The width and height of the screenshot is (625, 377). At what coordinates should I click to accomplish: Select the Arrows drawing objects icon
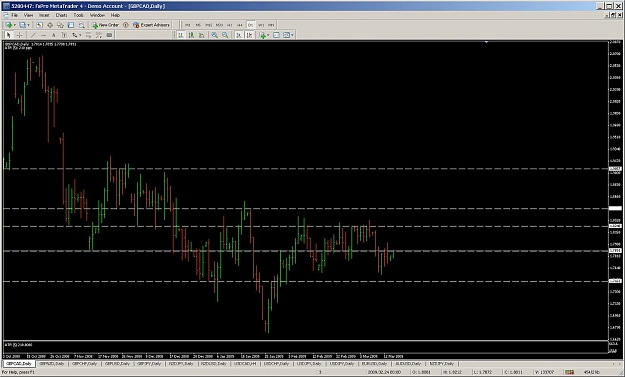tap(75, 35)
